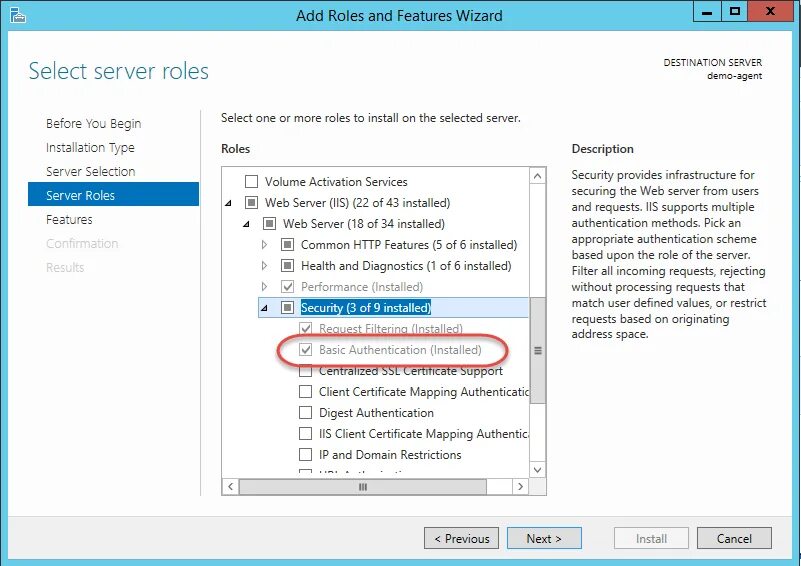Click the vertical scrollbar thumb

(x=537, y=350)
